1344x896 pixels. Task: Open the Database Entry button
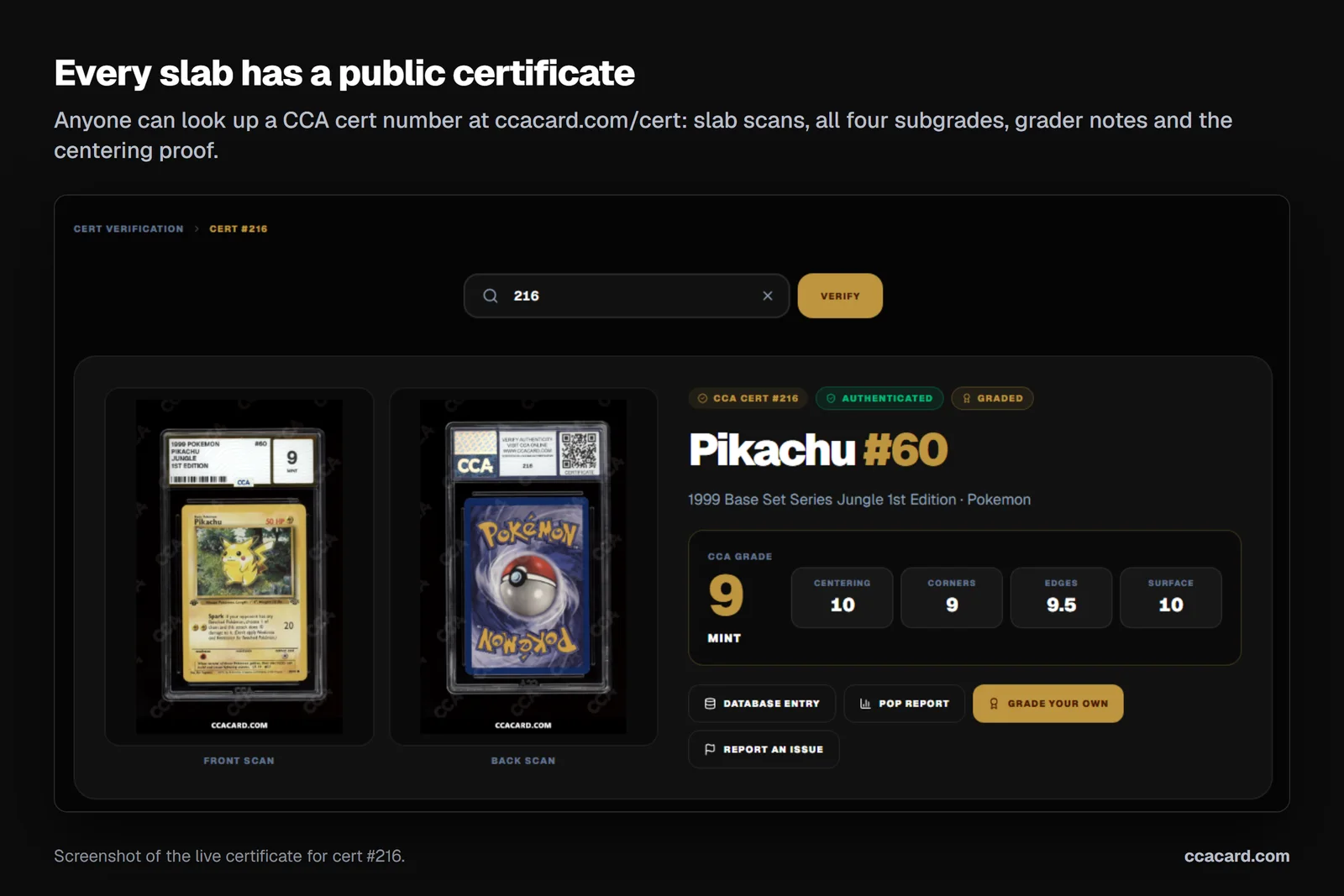coord(762,704)
